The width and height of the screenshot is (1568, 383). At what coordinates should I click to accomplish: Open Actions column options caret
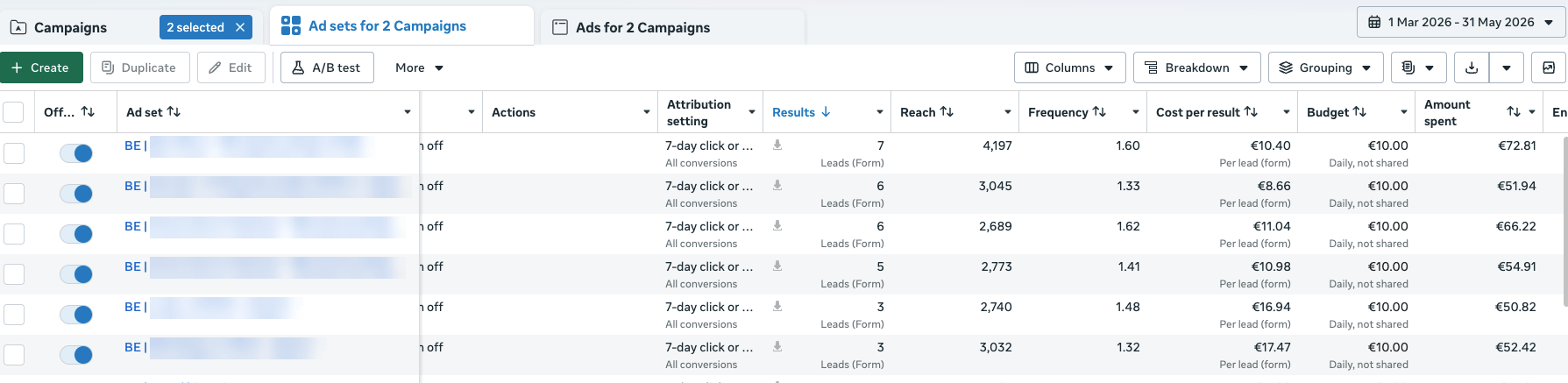pyautogui.click(x=647, y=112)
